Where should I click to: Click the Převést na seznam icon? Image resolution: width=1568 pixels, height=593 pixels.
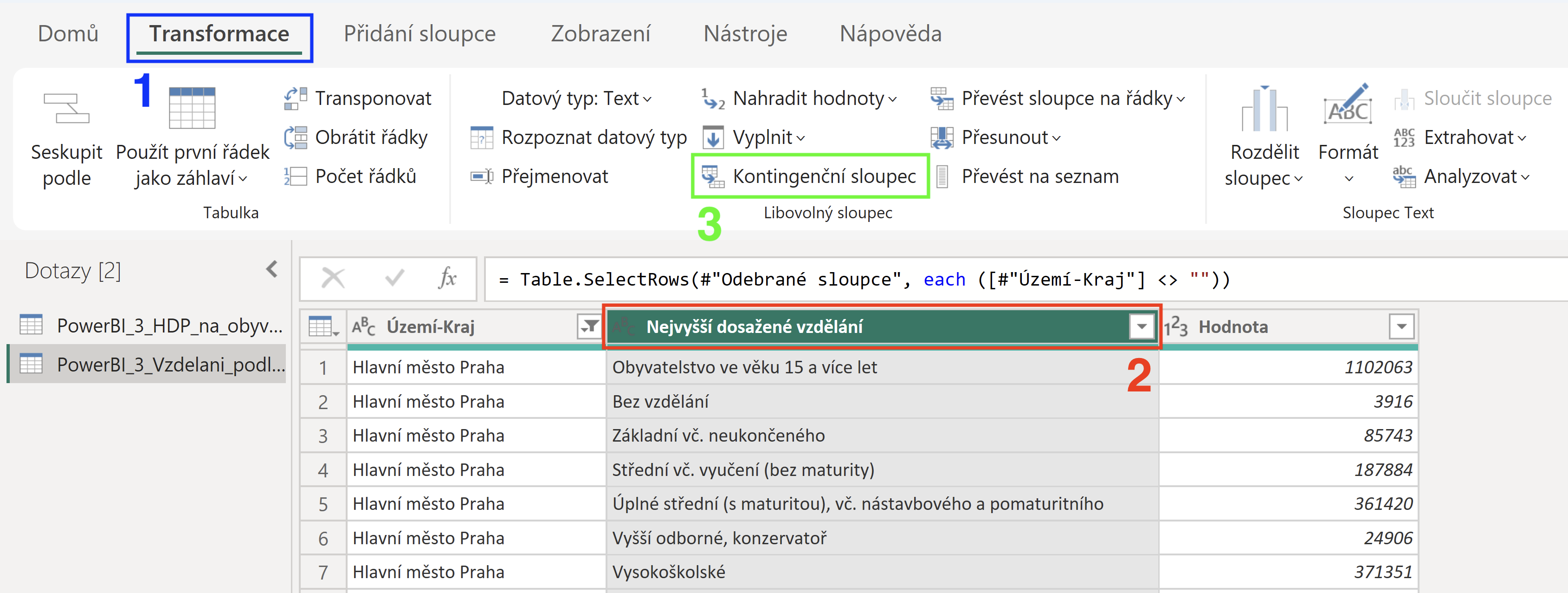coord(942,176)
